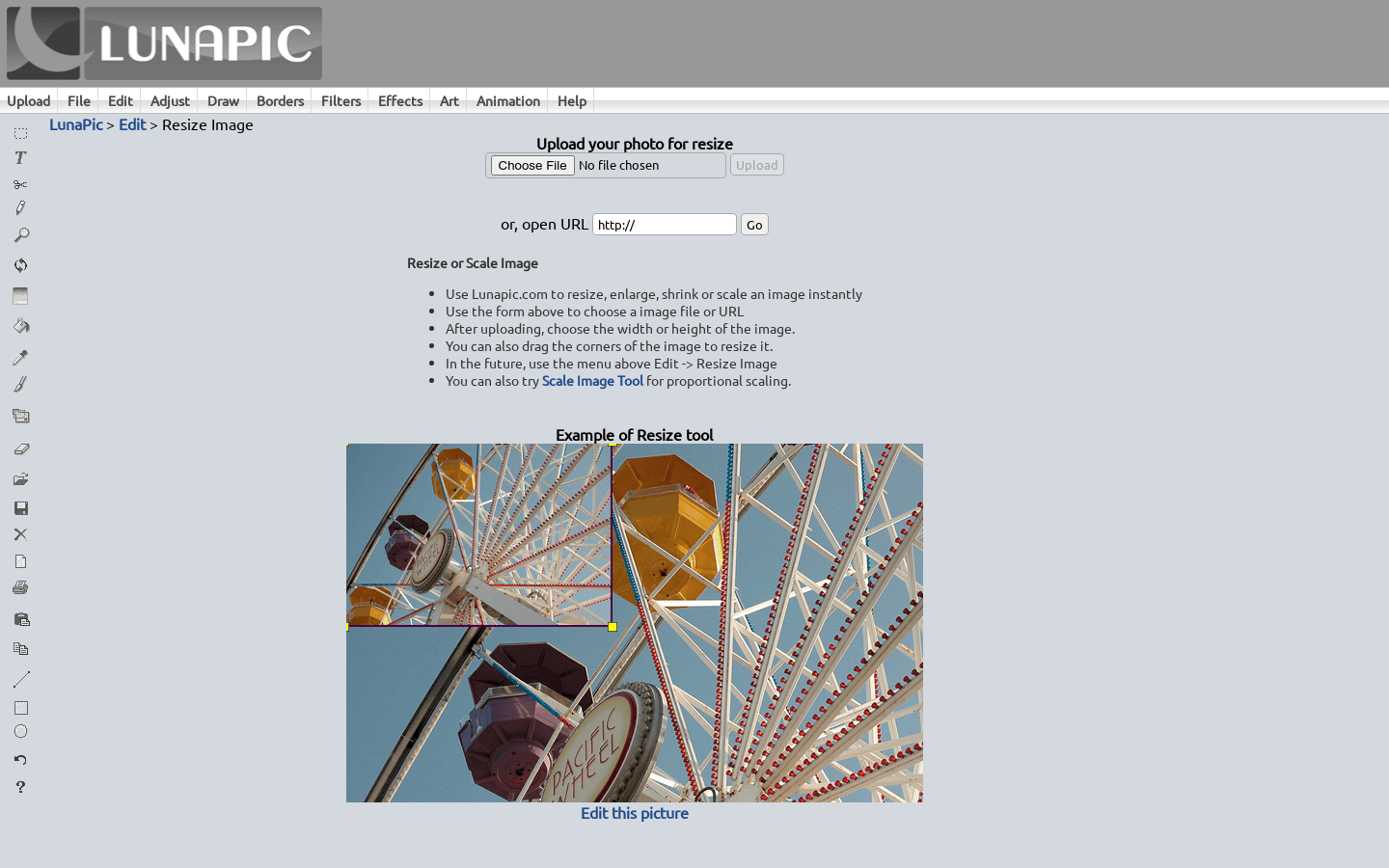The height and width of the screenshot is (868, 1389).
Task: Select the rectangular selection tool
Action: (20, 132)
